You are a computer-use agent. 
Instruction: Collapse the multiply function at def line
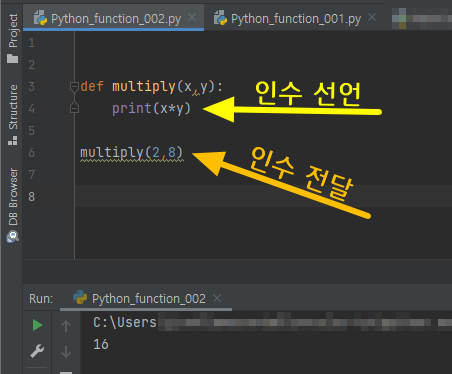pyautogui.click(x=74, y=87)
